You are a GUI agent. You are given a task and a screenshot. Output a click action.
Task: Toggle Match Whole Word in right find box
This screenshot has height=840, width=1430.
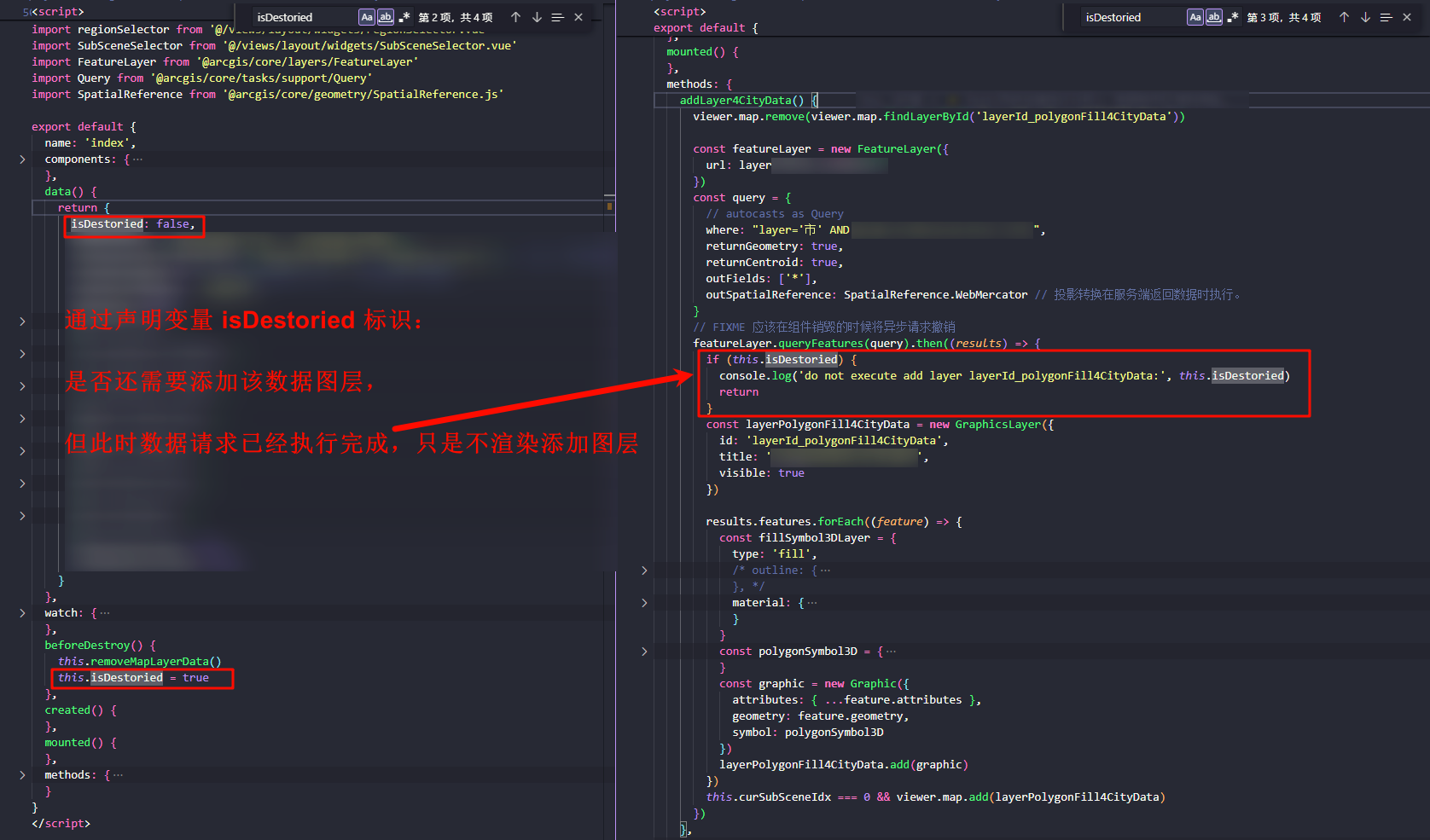[1214, 17]
